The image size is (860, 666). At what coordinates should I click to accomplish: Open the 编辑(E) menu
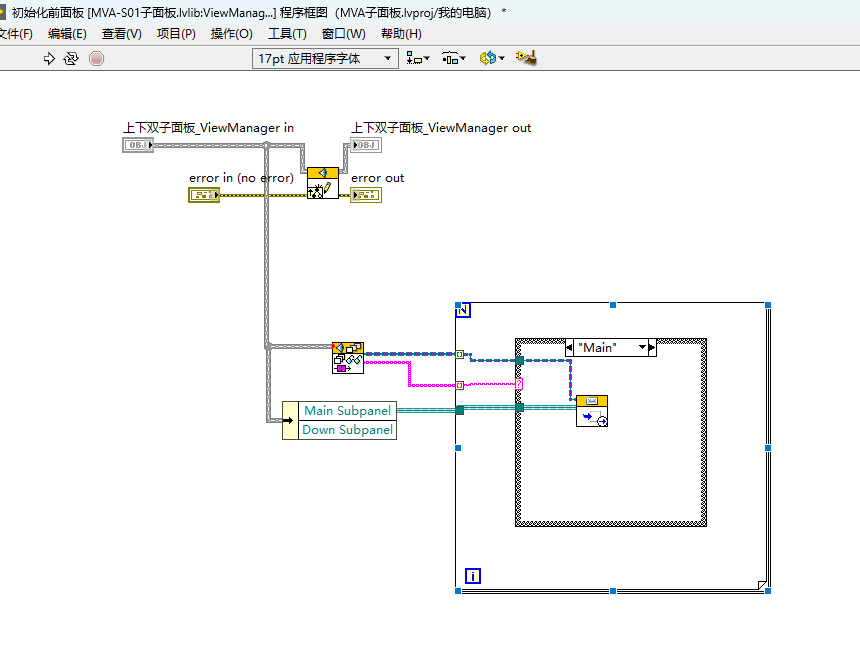67,34
